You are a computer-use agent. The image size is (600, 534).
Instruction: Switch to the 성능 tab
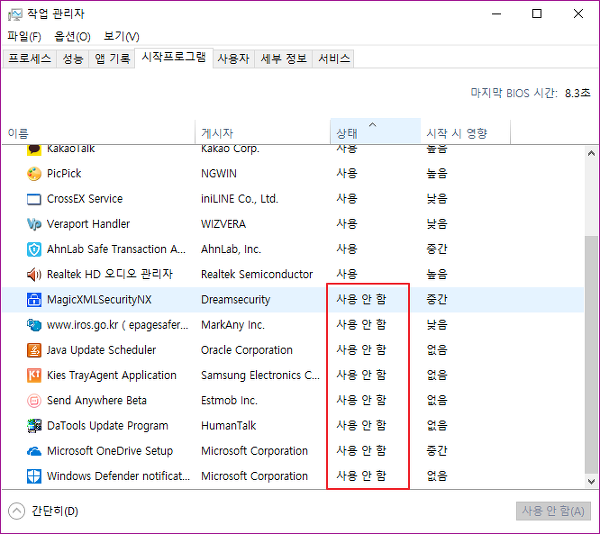73,59
